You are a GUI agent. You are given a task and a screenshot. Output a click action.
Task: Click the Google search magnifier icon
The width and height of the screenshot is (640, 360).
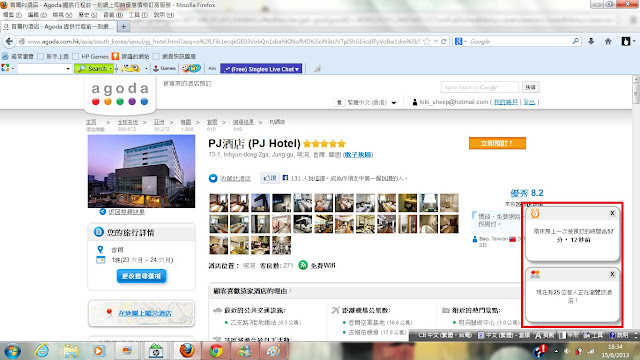pyautogui.click(x=576, y=41)
